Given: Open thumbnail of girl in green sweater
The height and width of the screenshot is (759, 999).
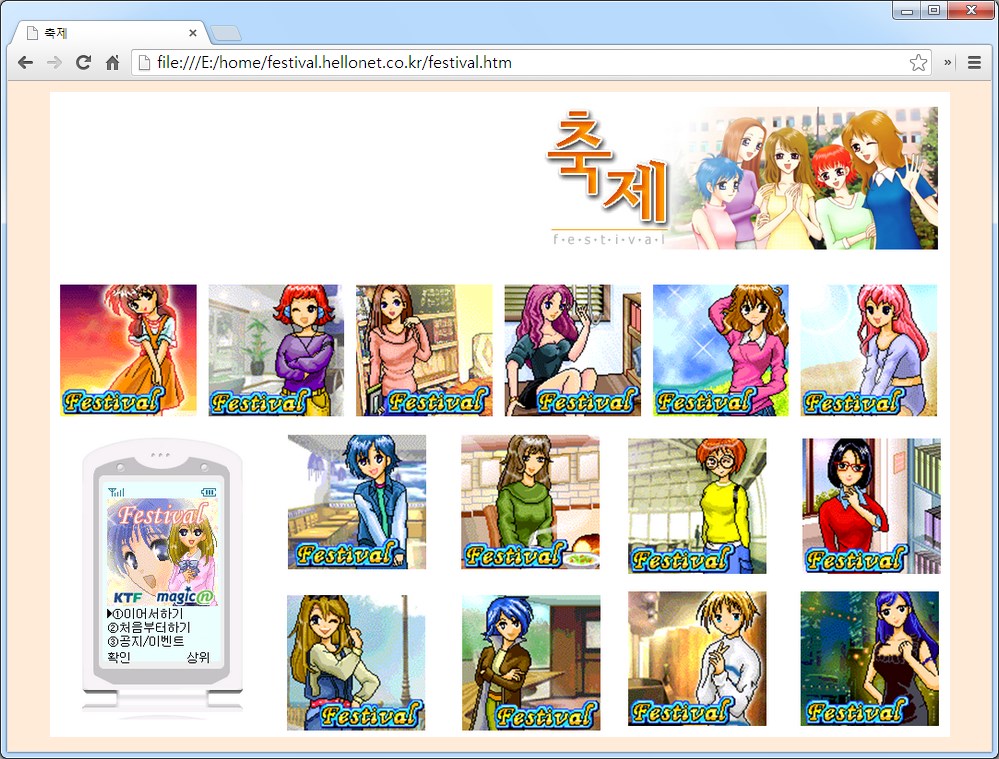Looking at the screenshot, I should click(x=530, y=501).
